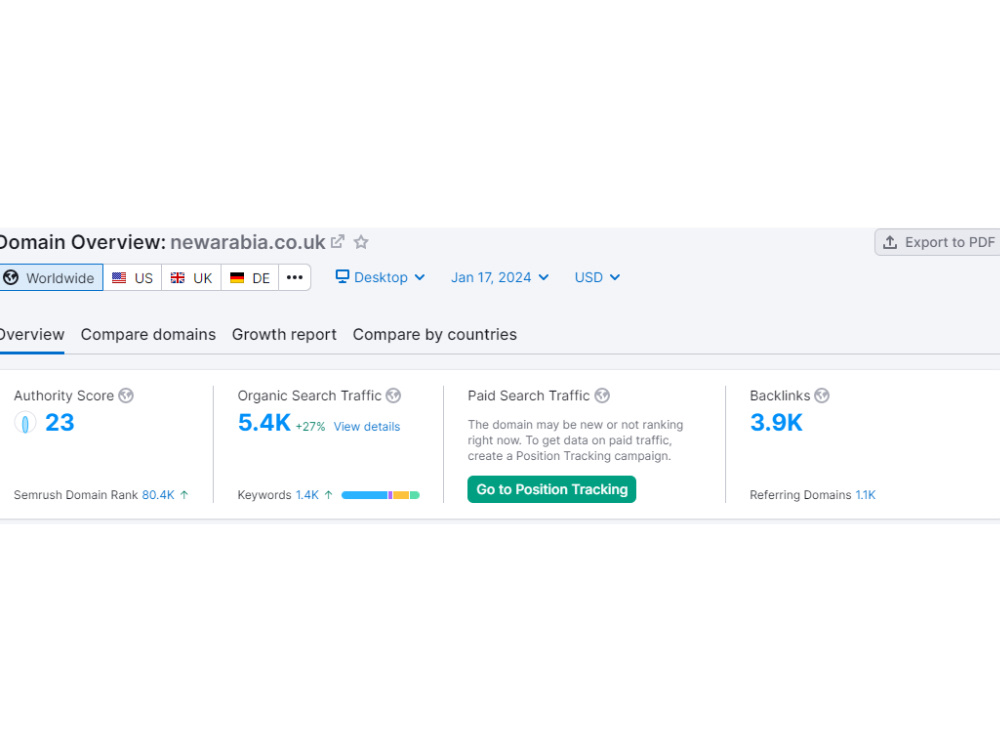Screen dimensions: 1000x750
Task: Click the German flag icon
Action: 237,277
